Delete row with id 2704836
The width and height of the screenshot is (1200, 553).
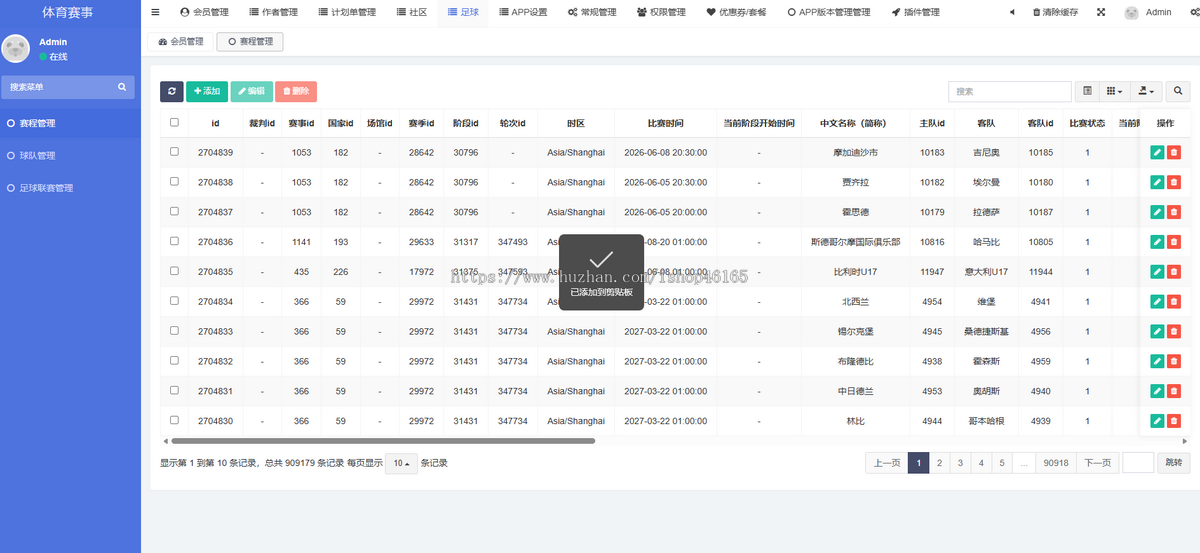pyautogui.click(x=1174, y=242)
